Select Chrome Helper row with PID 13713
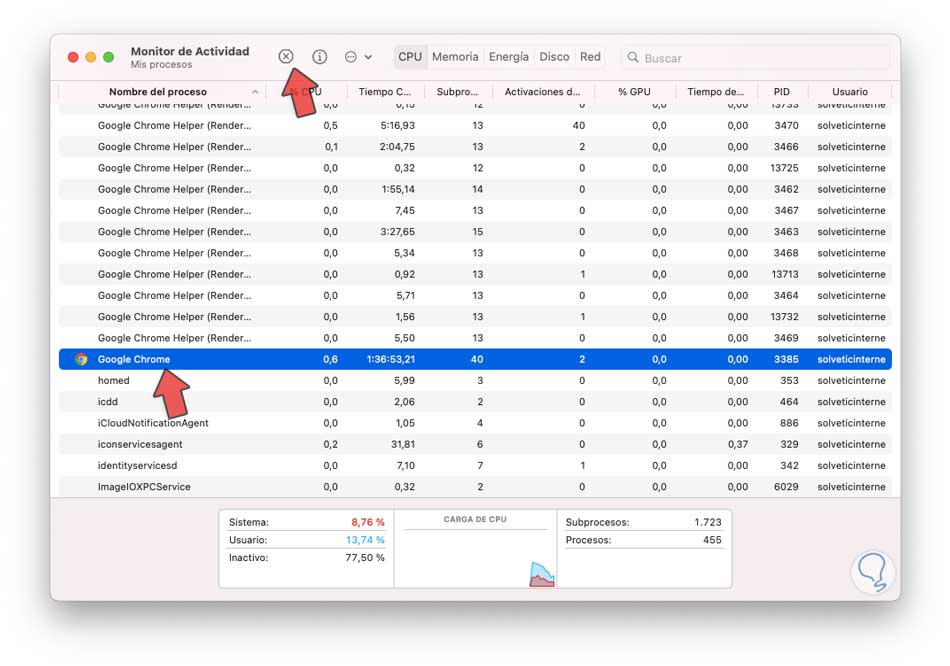Image resolution: width=950 pixels, height=666 pixels. [475, 274]
